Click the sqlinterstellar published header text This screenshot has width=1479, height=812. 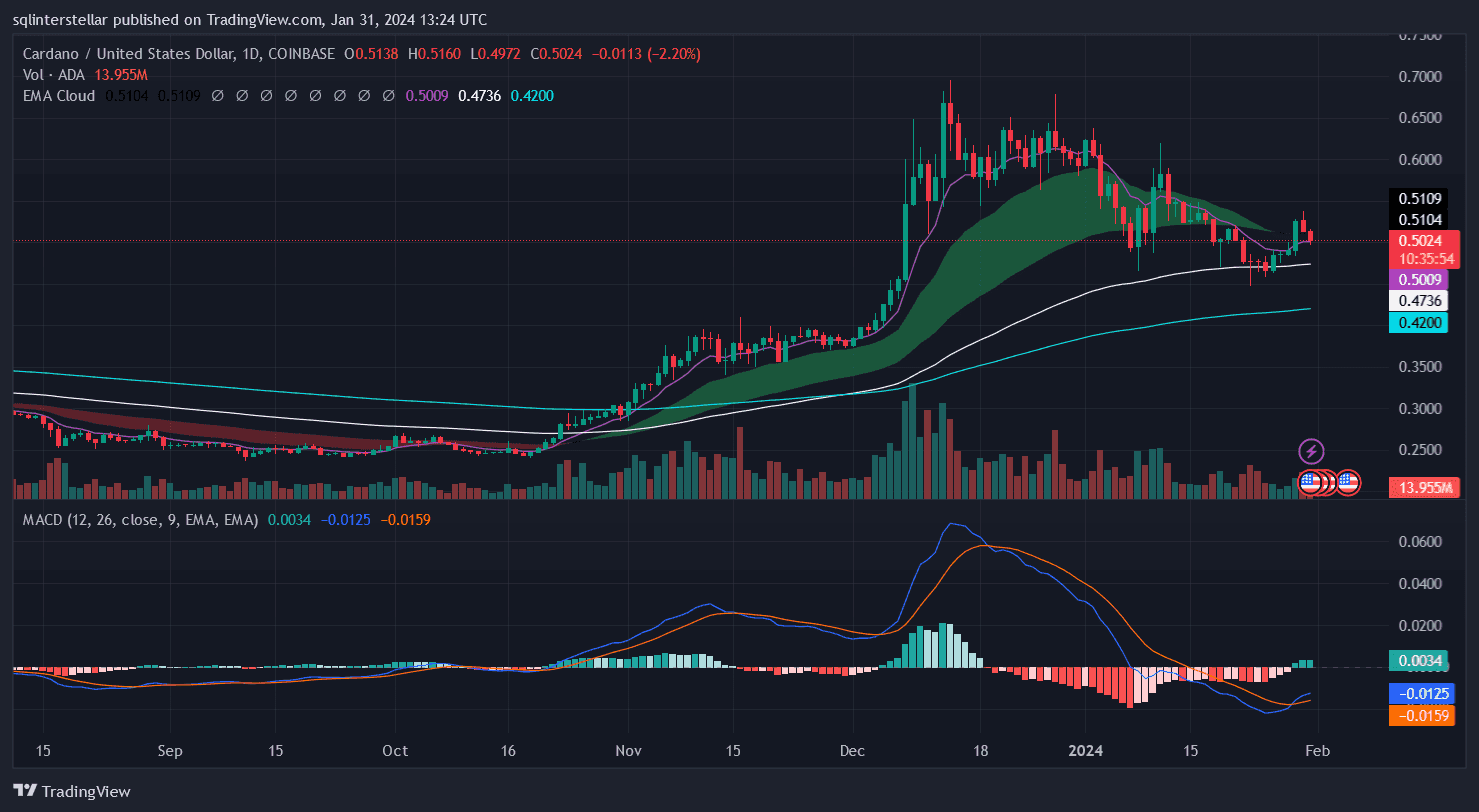point(250,17)
